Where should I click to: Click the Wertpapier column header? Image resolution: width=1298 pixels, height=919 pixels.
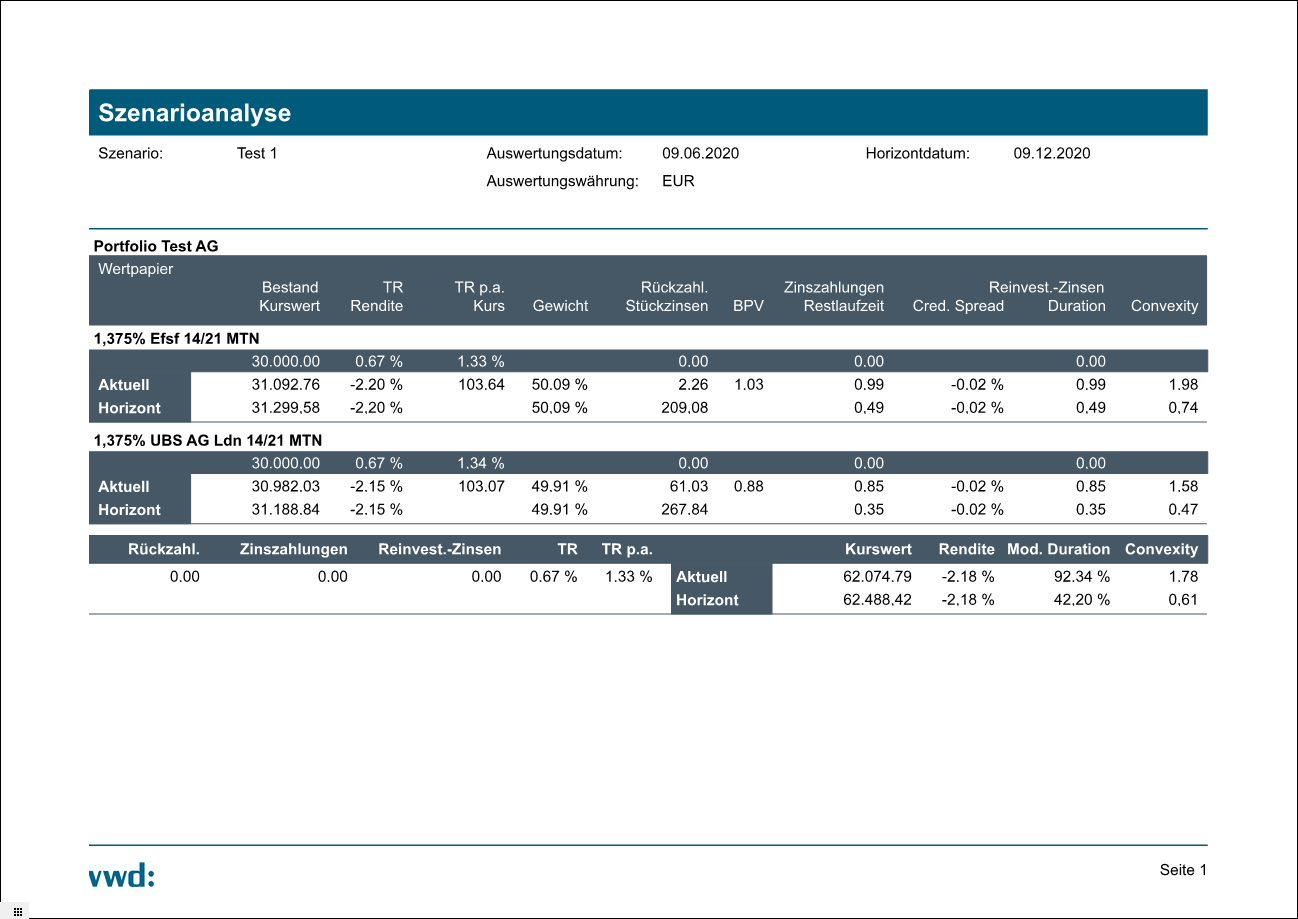click(135, 269)
